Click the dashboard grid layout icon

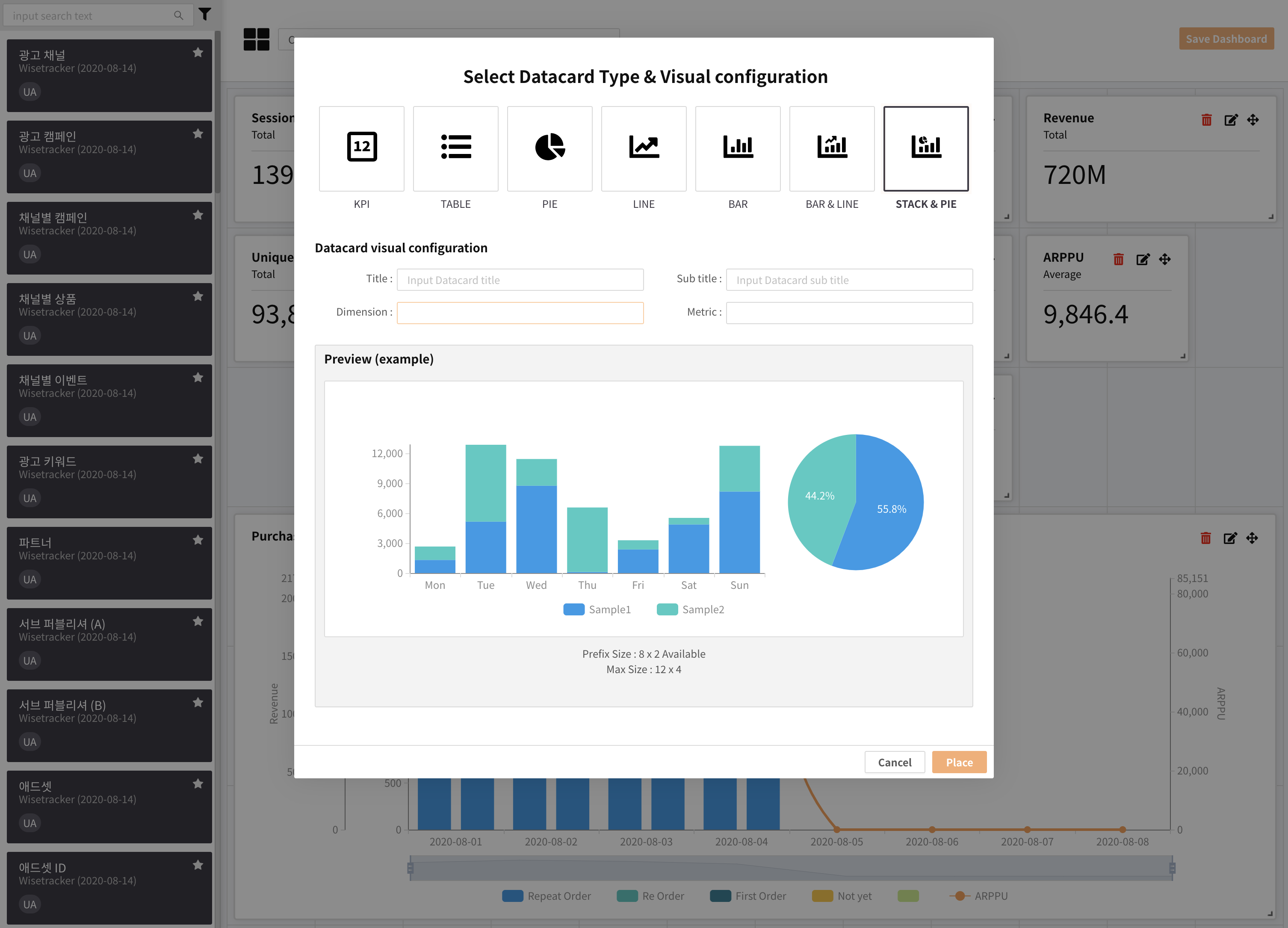(x=256, y=39)
